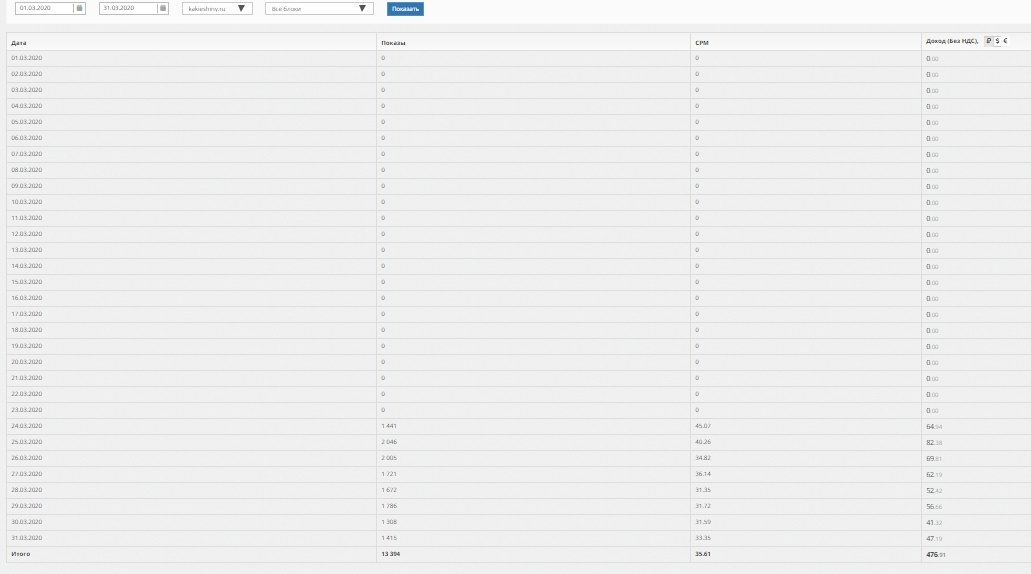
Task: Select the date cell 27.03.2020
Action: point(26,473)
